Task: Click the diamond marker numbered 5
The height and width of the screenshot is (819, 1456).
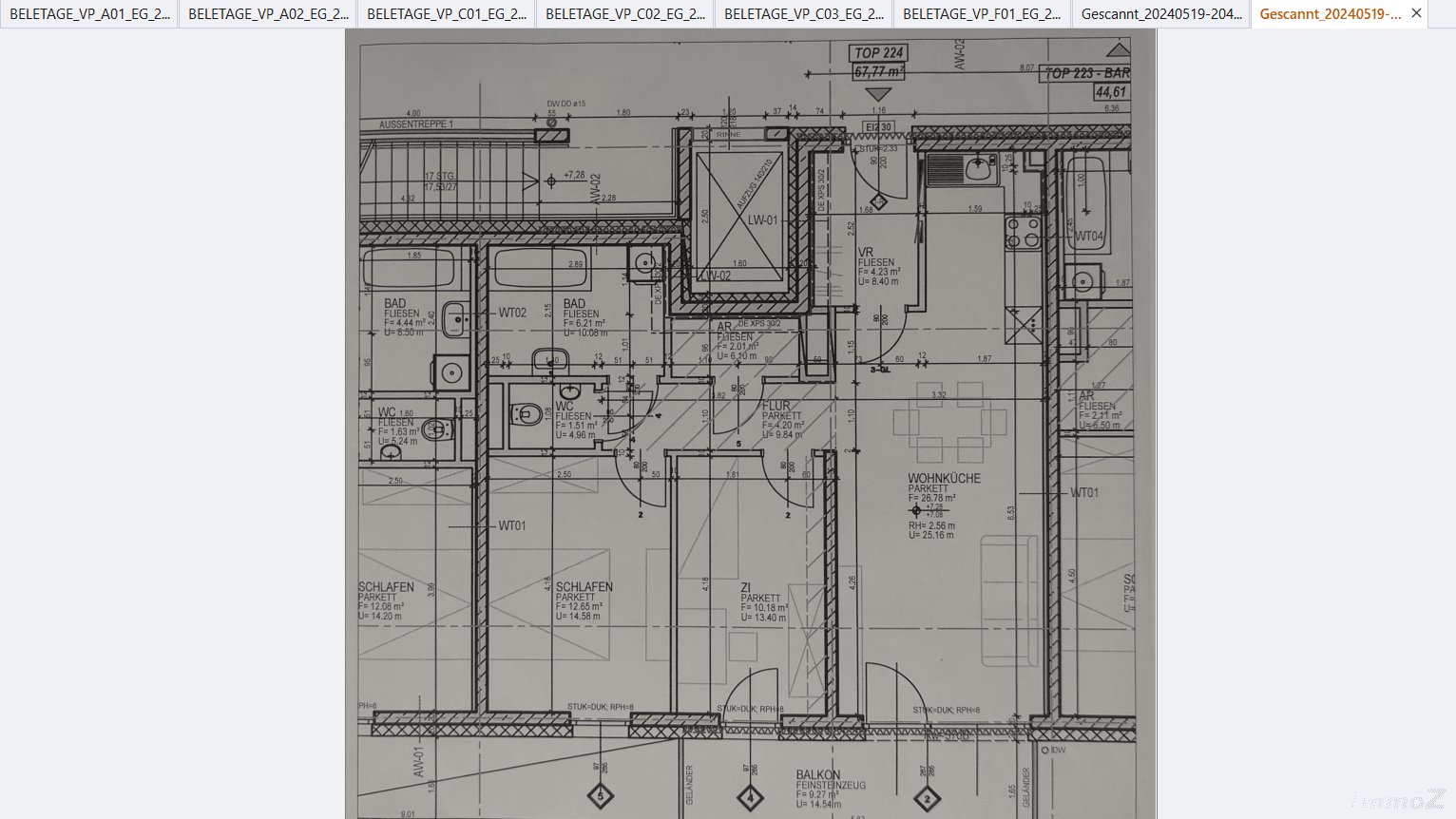Action: 600,796
